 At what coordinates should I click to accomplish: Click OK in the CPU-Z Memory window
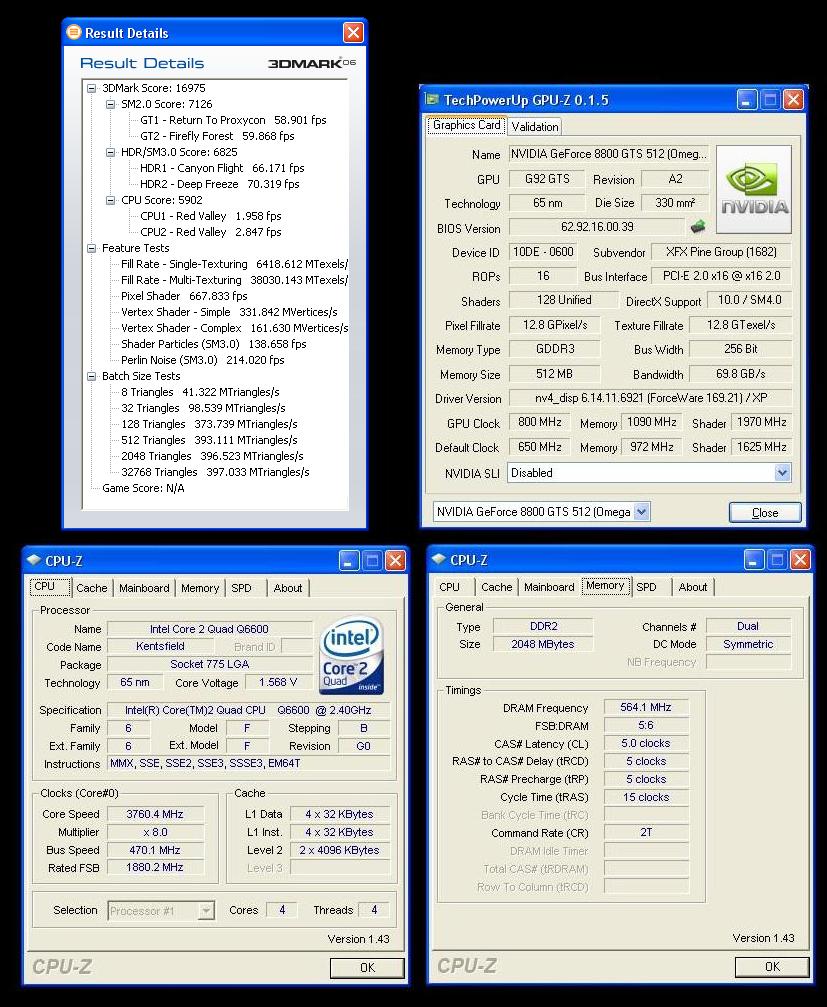click(x=772, y=967)
